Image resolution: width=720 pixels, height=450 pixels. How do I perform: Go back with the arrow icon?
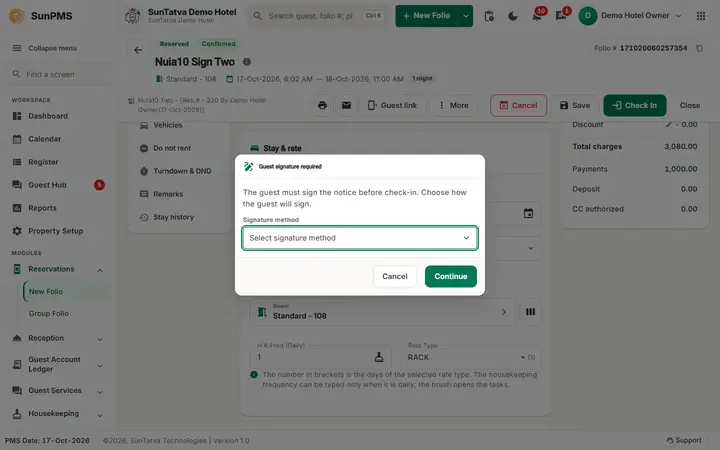pos(138,50)
